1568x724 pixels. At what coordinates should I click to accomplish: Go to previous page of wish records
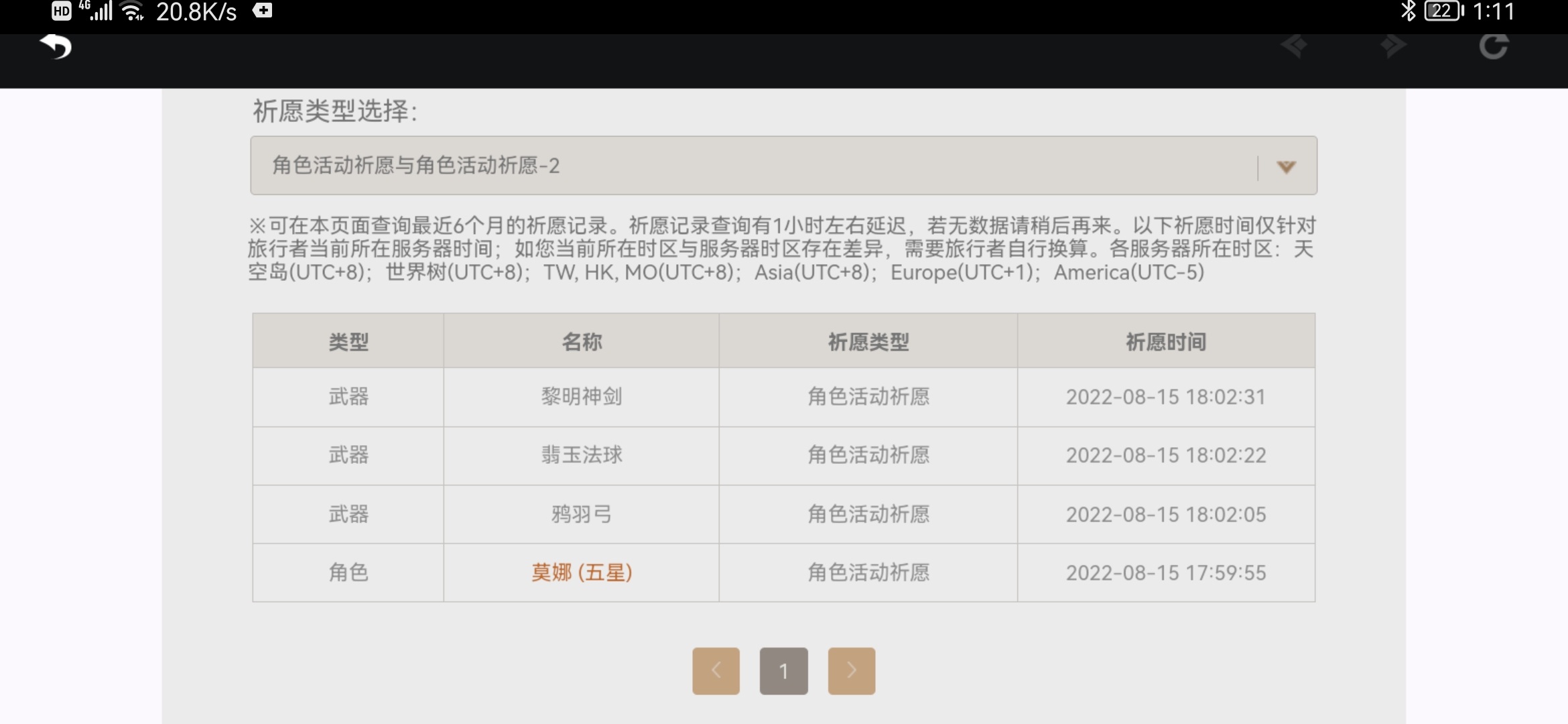tap(716, 670)
